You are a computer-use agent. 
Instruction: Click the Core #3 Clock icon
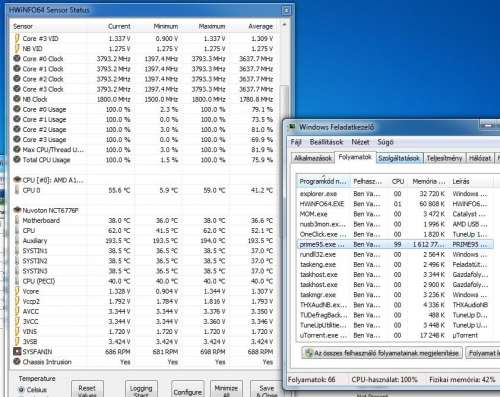pos(17,89)
